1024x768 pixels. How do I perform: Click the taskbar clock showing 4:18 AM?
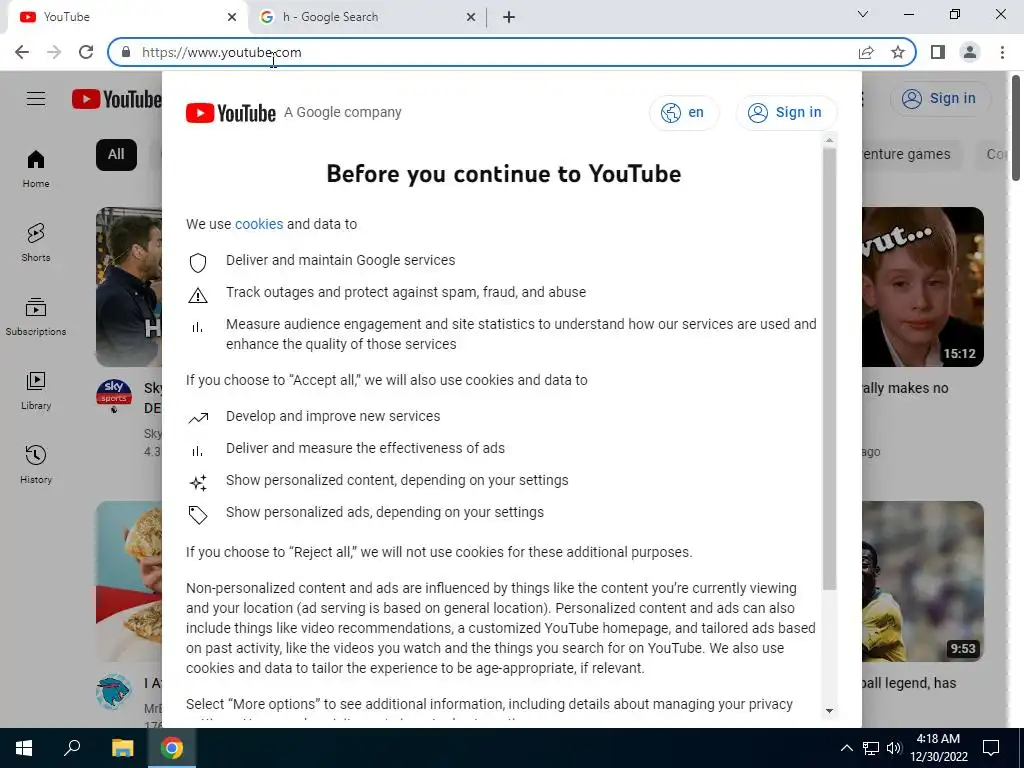pyautogui.click(x=938, y=748)
